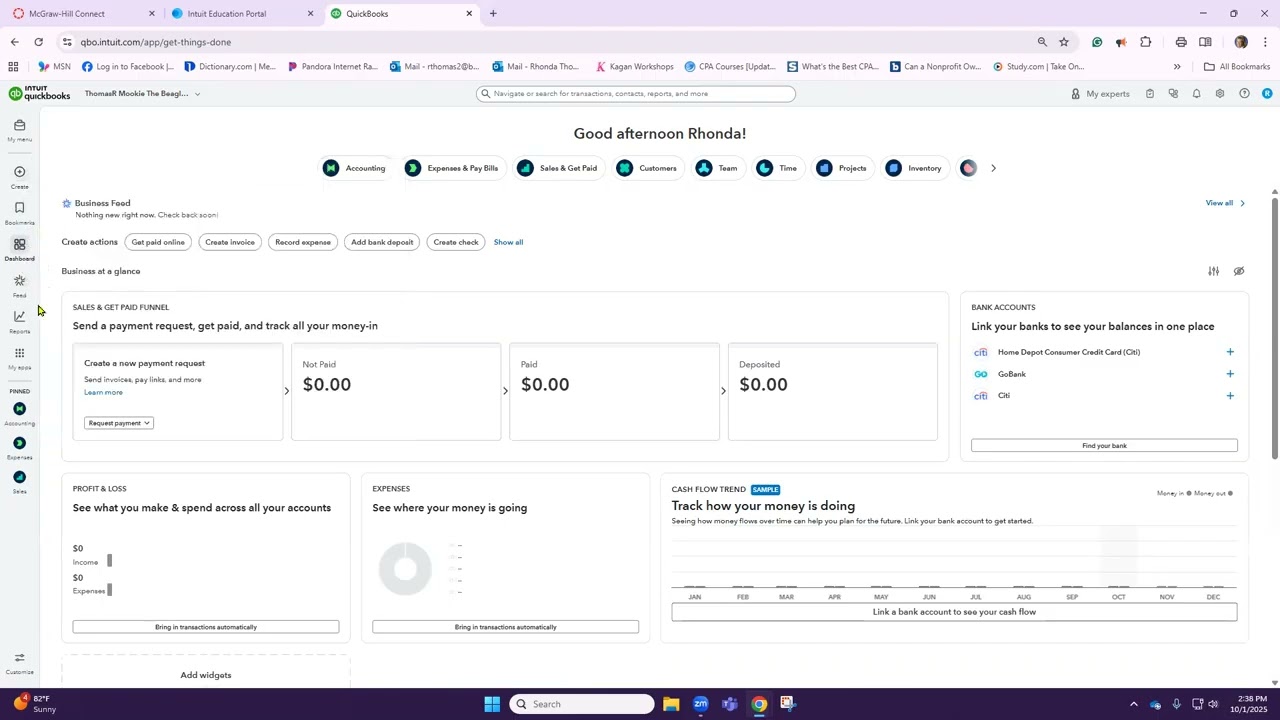Screen dimensions: 1280x720
Task: Click Get paid online action
Action: [x=158, y=242]
